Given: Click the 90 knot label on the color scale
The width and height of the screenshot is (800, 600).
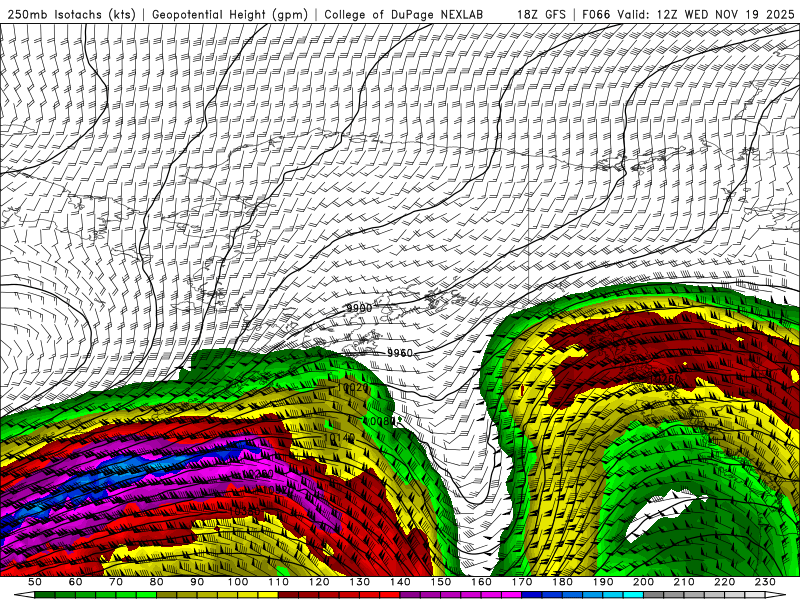Looking at the screenshot, I should pos(197,582).
